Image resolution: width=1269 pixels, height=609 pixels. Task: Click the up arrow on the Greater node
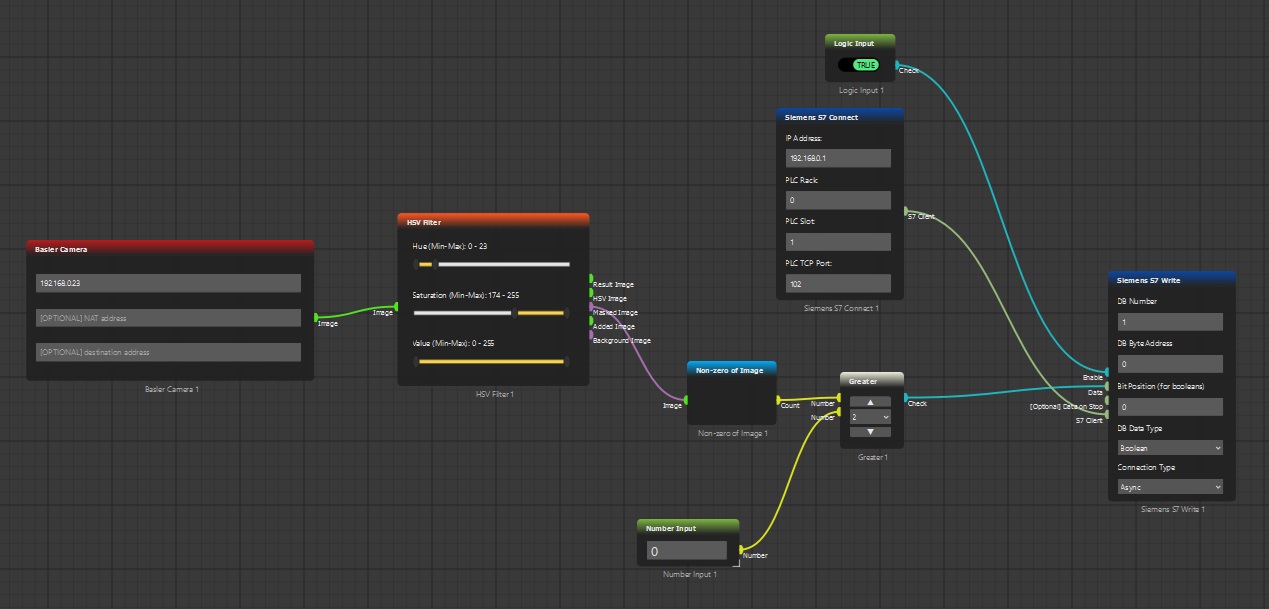pyautogui.click(x=868, y=401)
